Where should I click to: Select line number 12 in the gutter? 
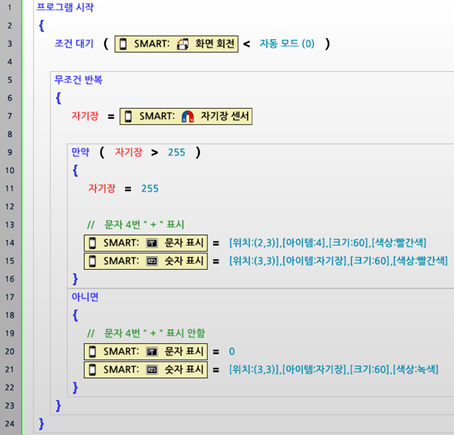tap(10, 207)
